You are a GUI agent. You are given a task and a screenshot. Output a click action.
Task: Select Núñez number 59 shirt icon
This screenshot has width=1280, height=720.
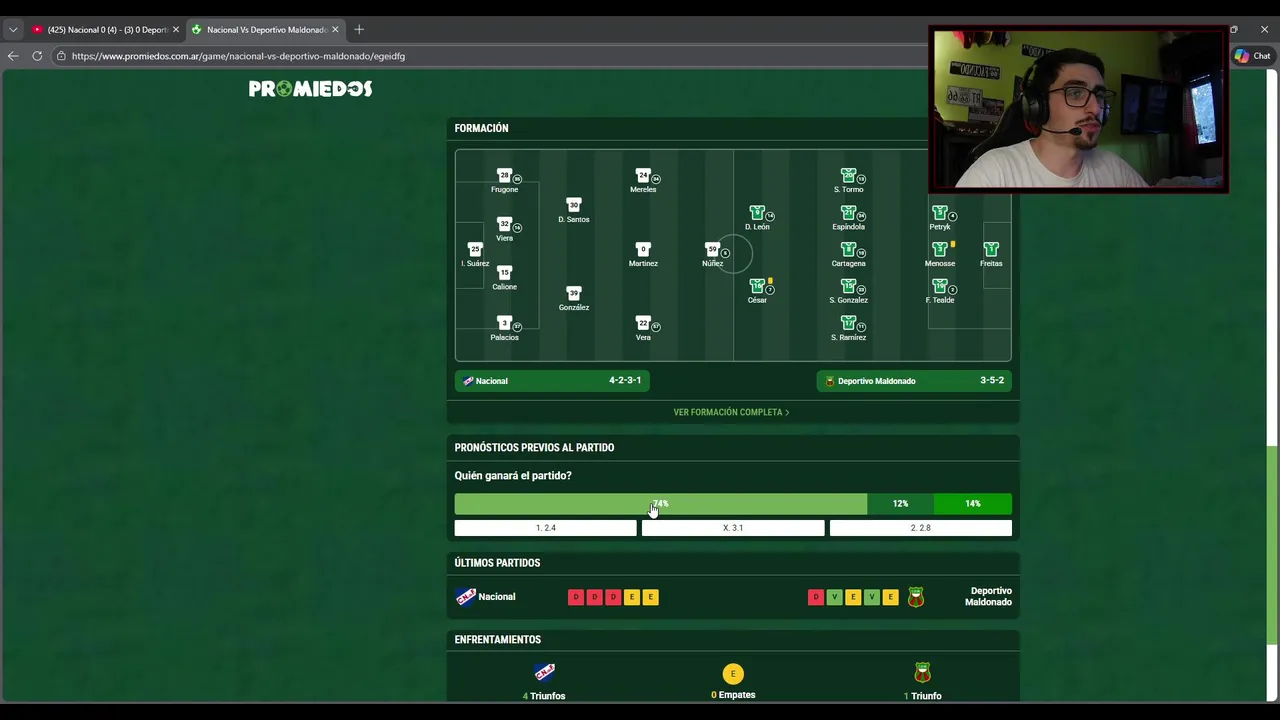tap(712, 250)
